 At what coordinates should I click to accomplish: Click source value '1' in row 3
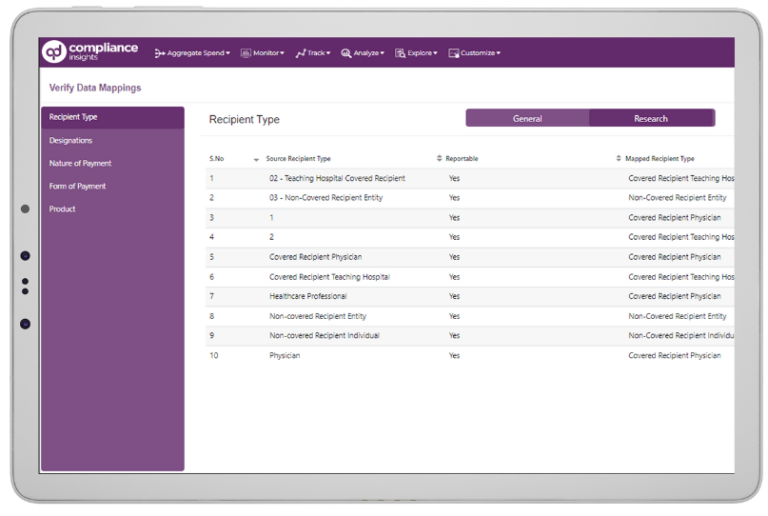[271, 217]
